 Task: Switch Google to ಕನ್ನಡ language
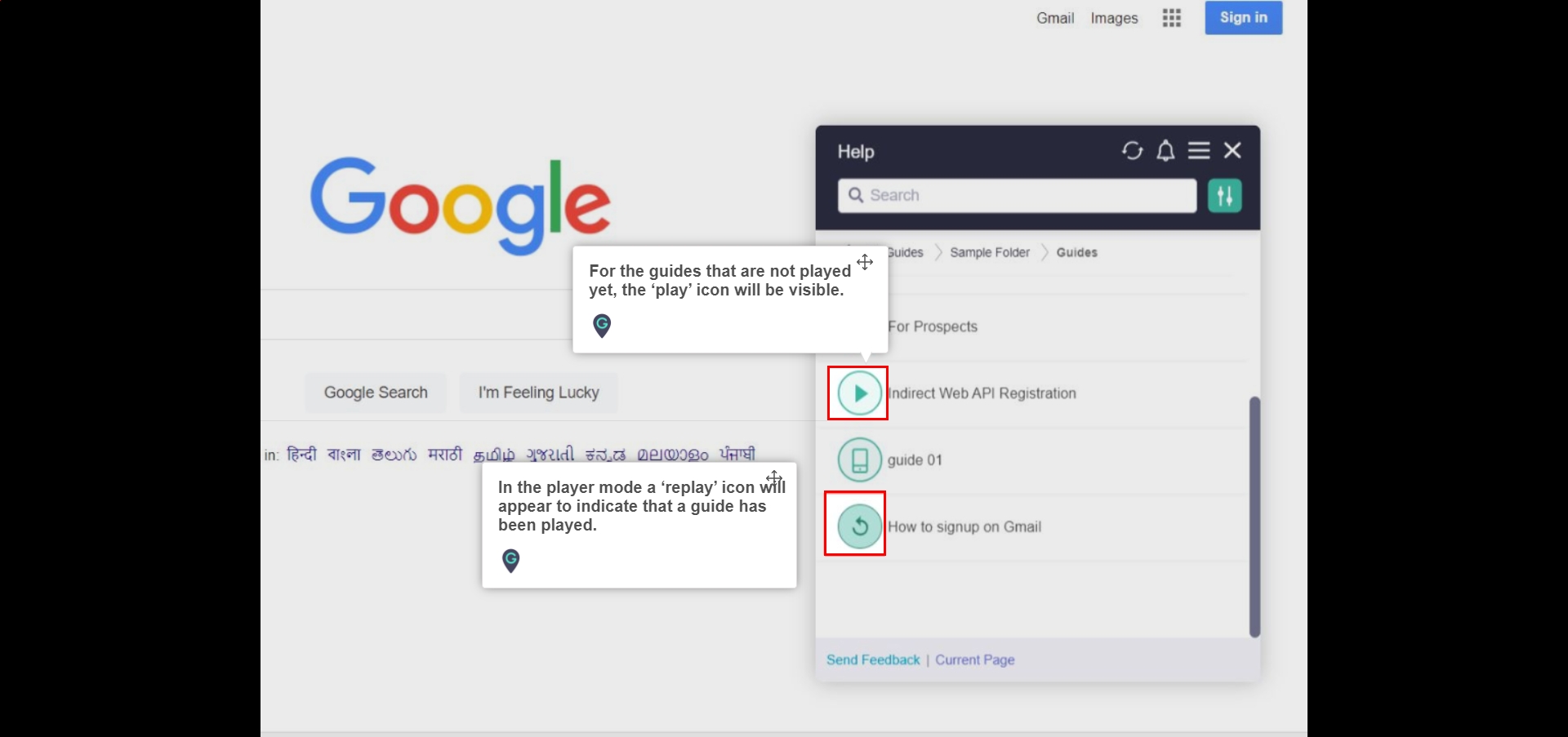coord(605,455)
